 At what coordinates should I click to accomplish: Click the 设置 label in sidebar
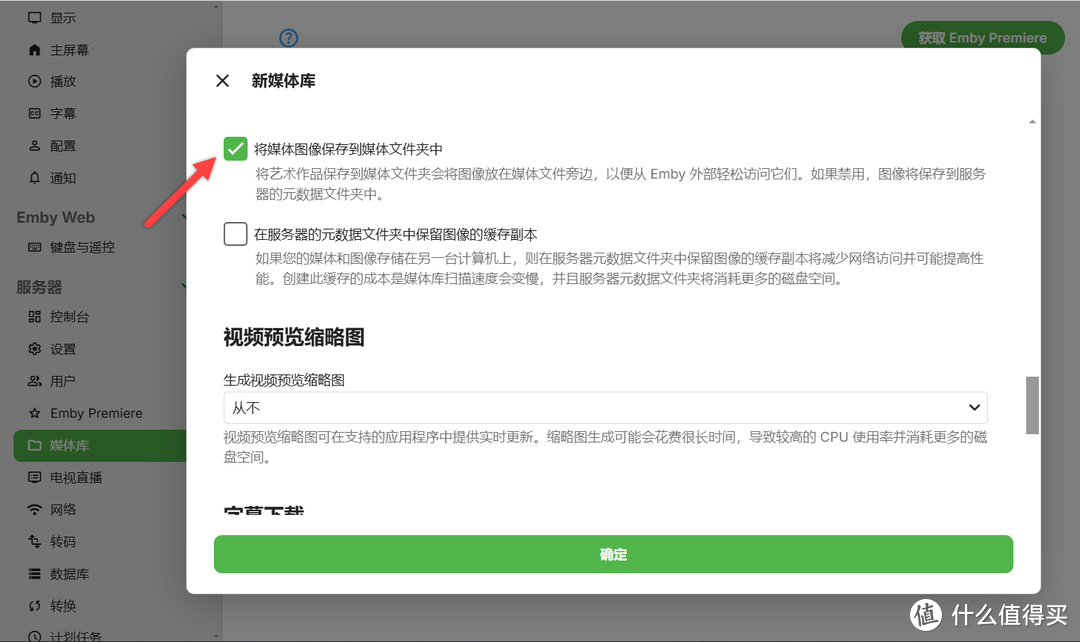[63, 349]
